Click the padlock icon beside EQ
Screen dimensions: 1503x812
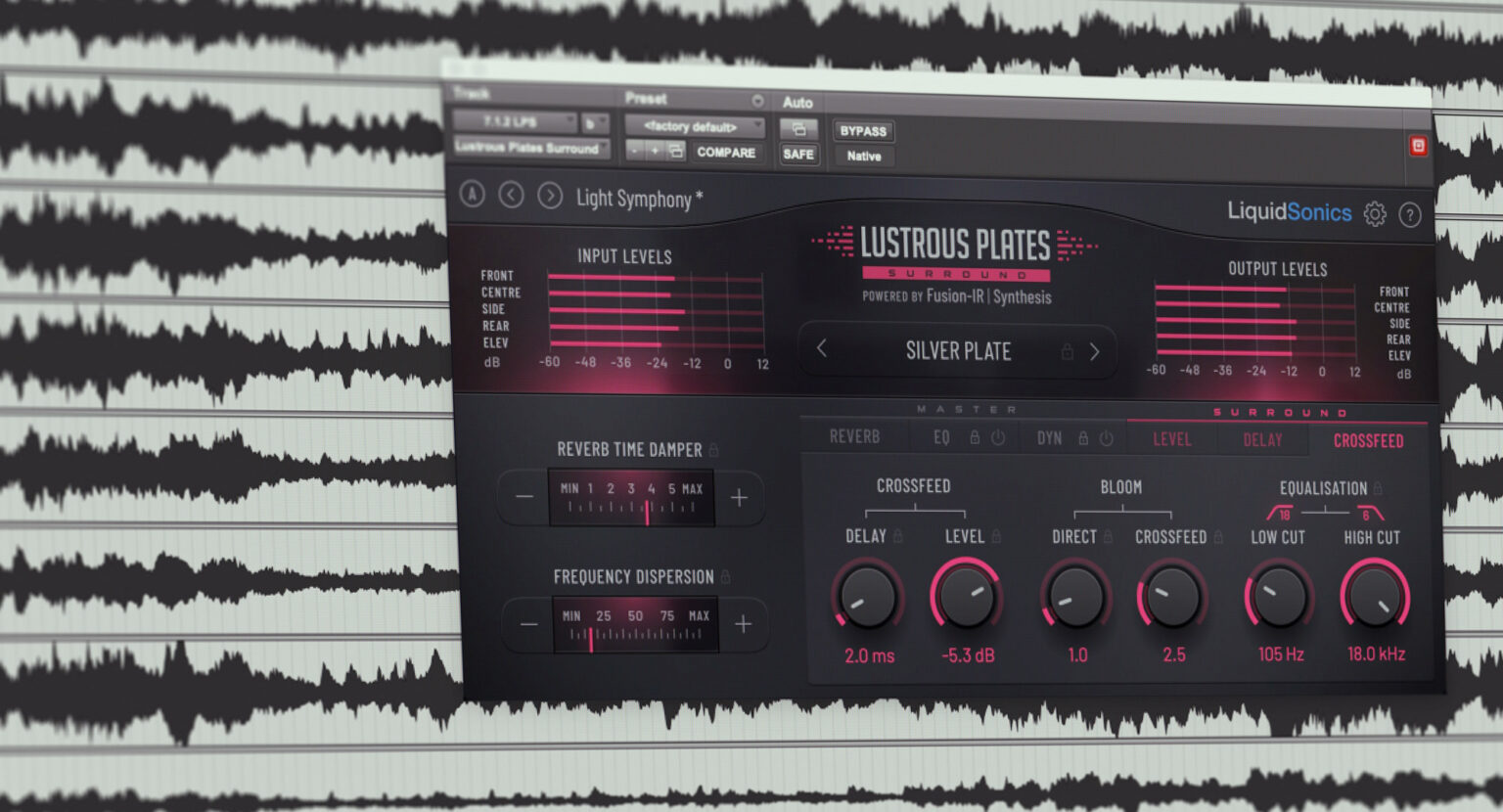click(x=975, y=437)
